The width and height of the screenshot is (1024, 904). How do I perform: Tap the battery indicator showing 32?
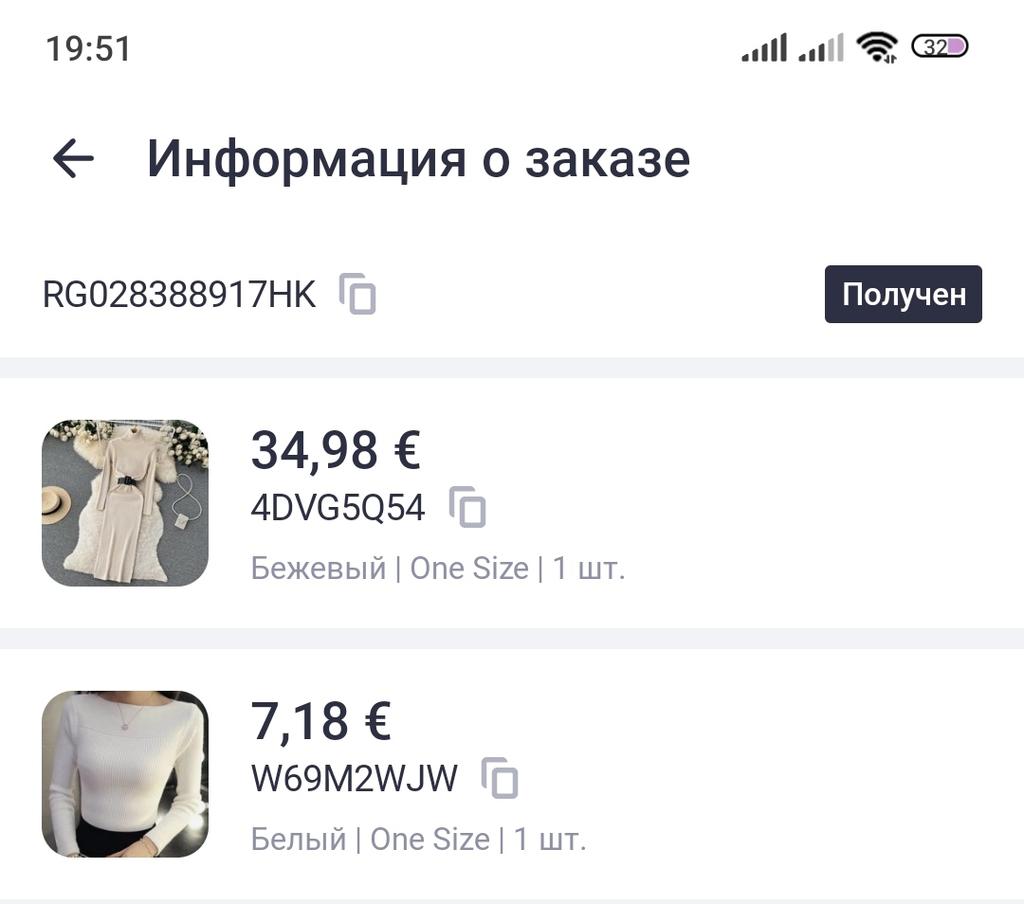[x=939, y=47]
